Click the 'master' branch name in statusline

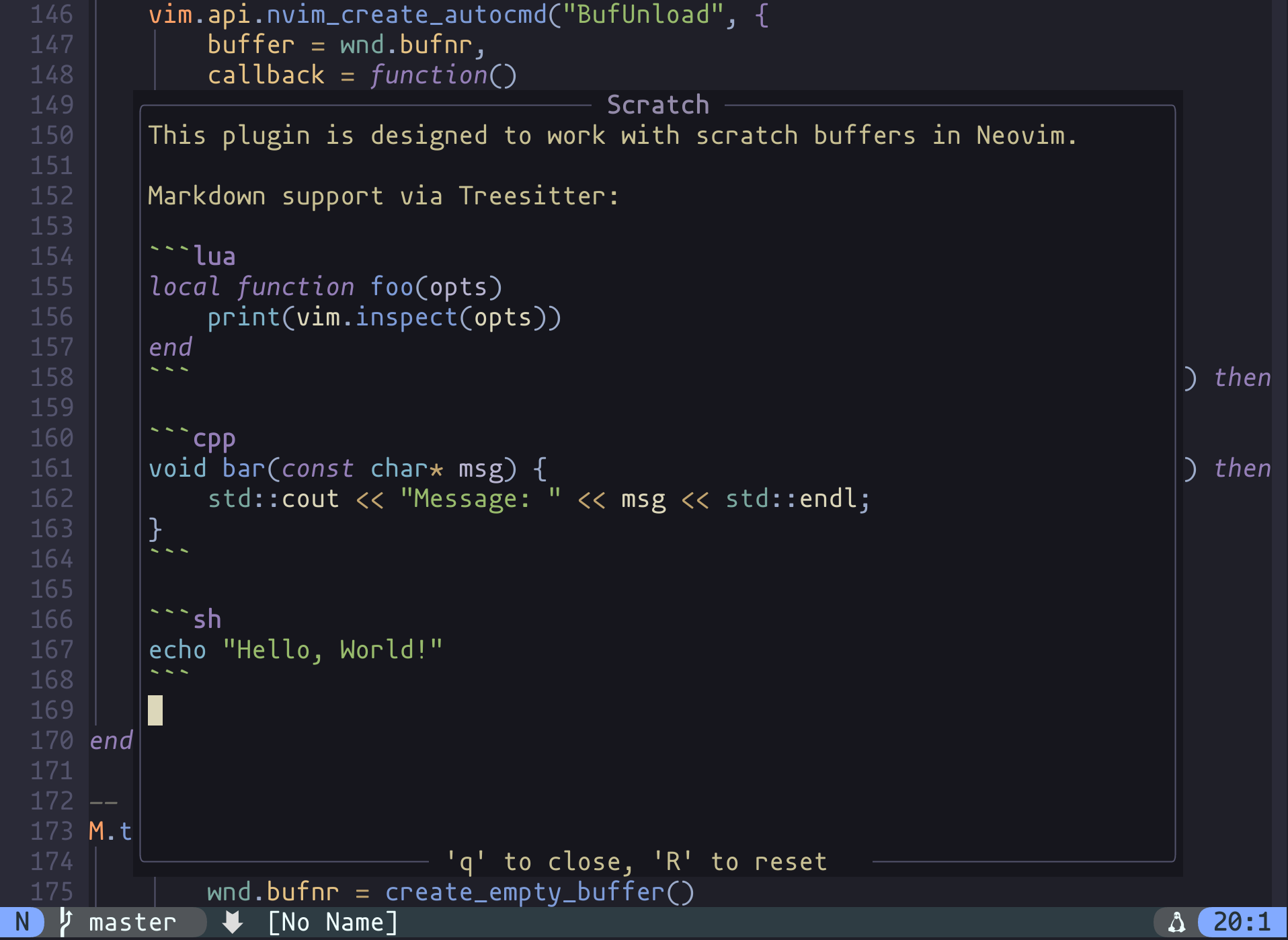[x=132, y=922]
